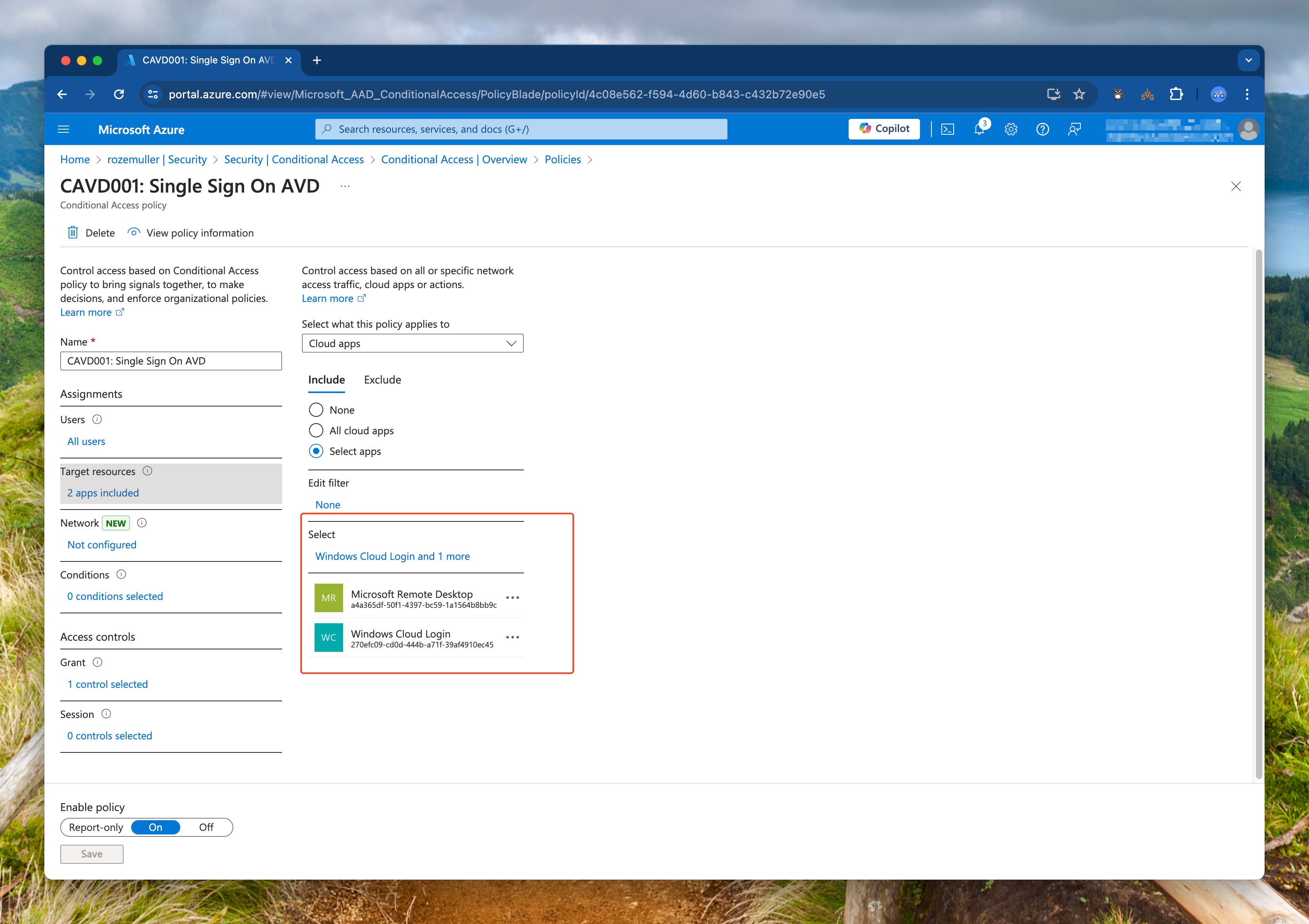Click the help question mark icon
Screen dimensions: 1309x924
click(x=1042, y=130)
